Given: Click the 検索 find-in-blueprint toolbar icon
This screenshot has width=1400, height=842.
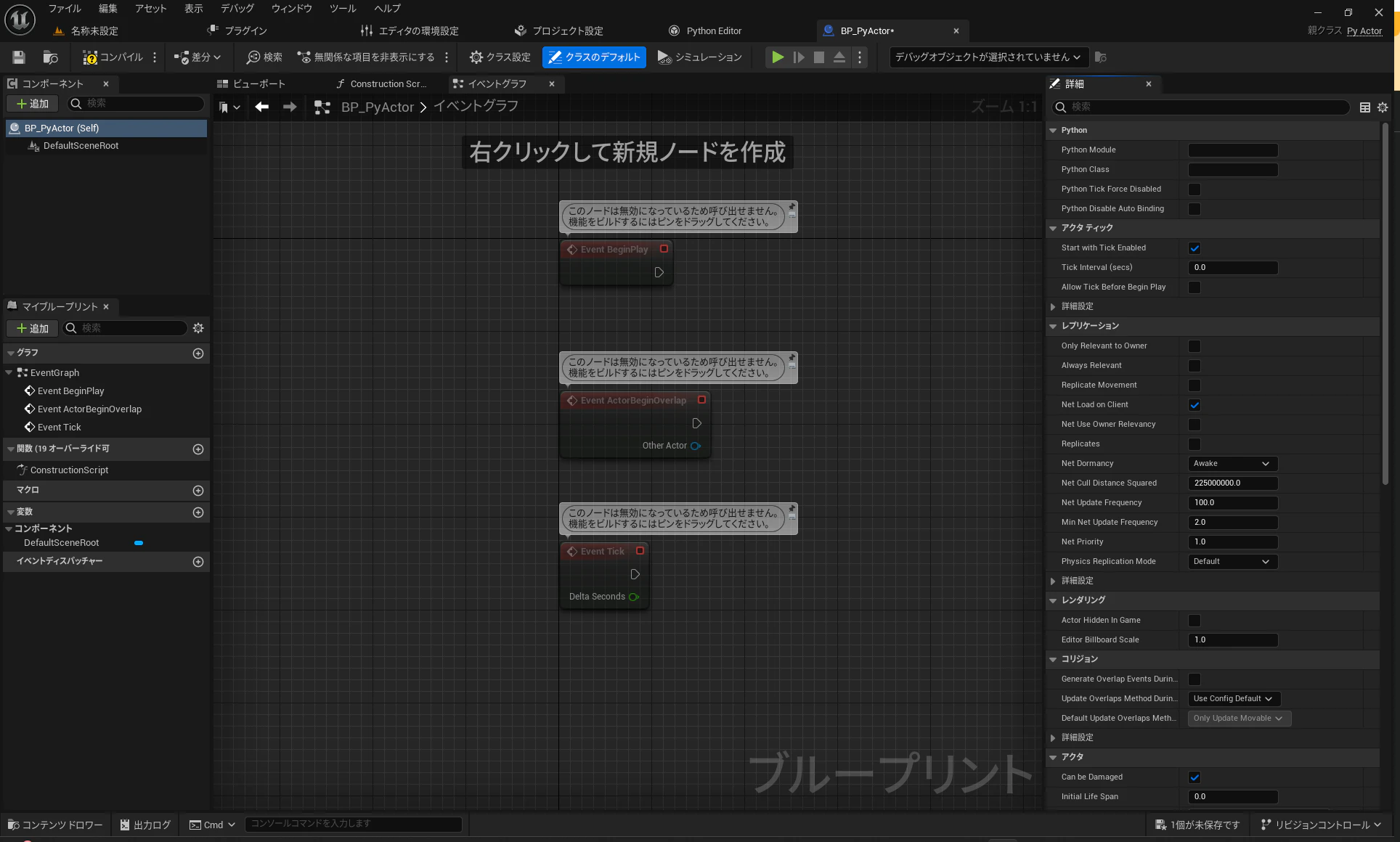Looking at the screenshot, I should pos(264,57).
